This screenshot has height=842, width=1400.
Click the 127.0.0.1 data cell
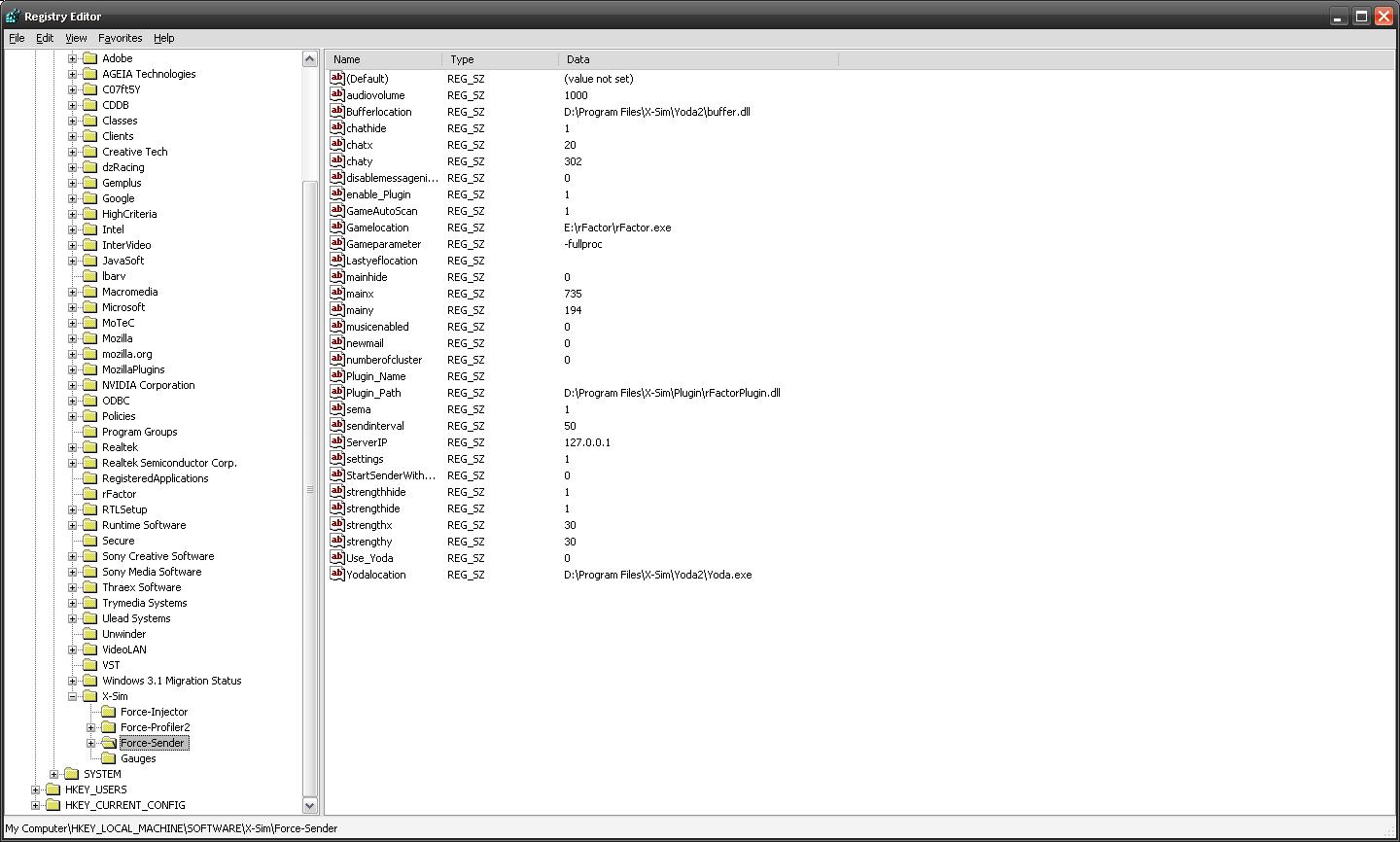(587, 442)
